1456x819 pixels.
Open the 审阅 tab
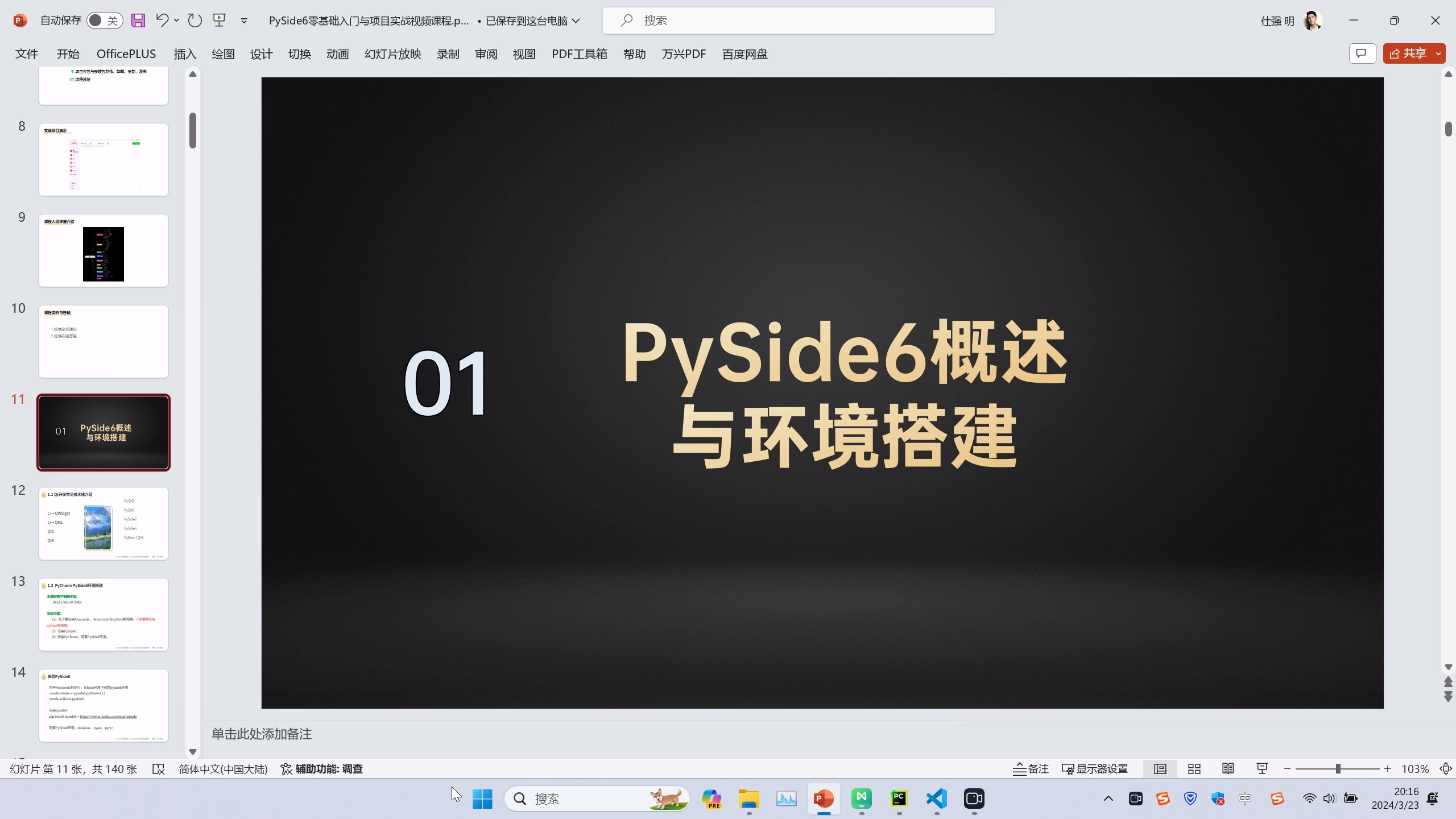coord(486,54)
